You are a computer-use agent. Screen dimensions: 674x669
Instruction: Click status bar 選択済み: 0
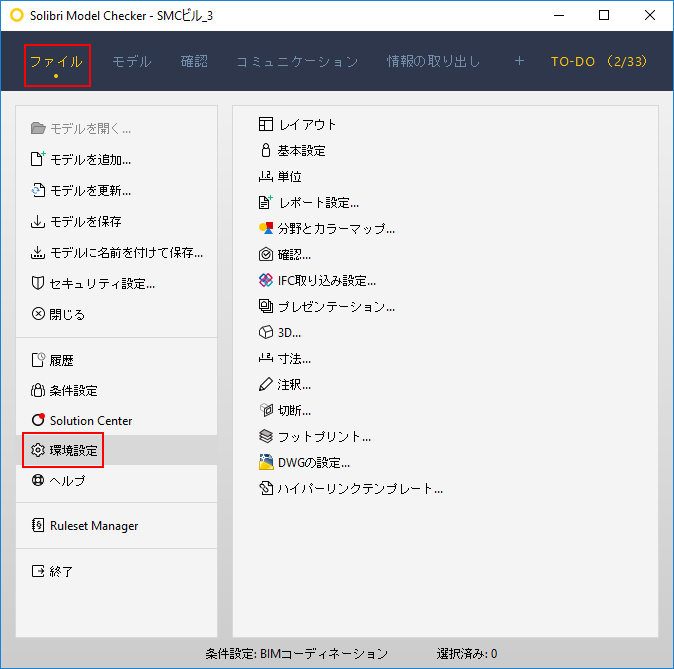pos(467,654)
